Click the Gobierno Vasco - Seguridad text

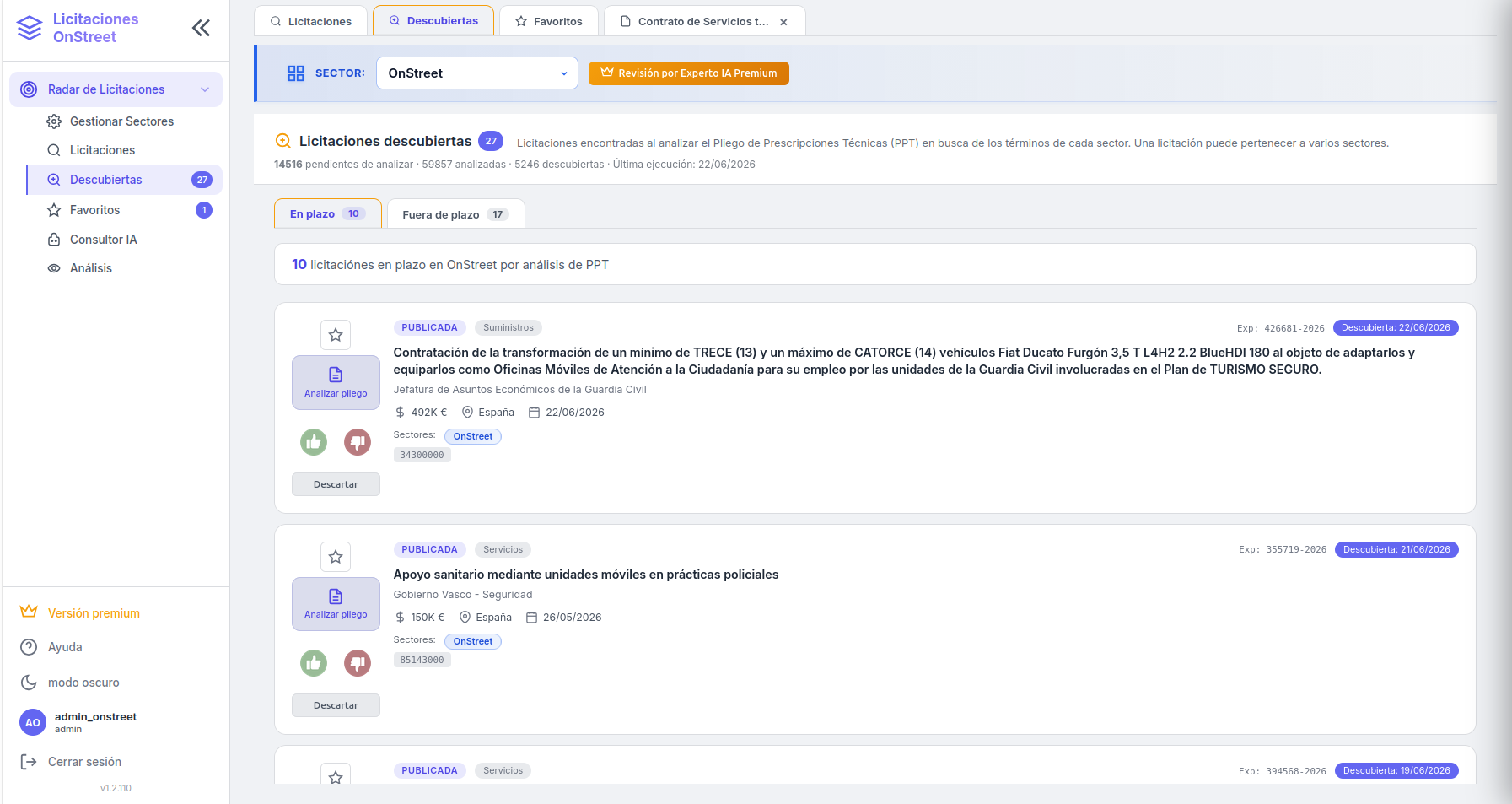click(x=463, y=595)
